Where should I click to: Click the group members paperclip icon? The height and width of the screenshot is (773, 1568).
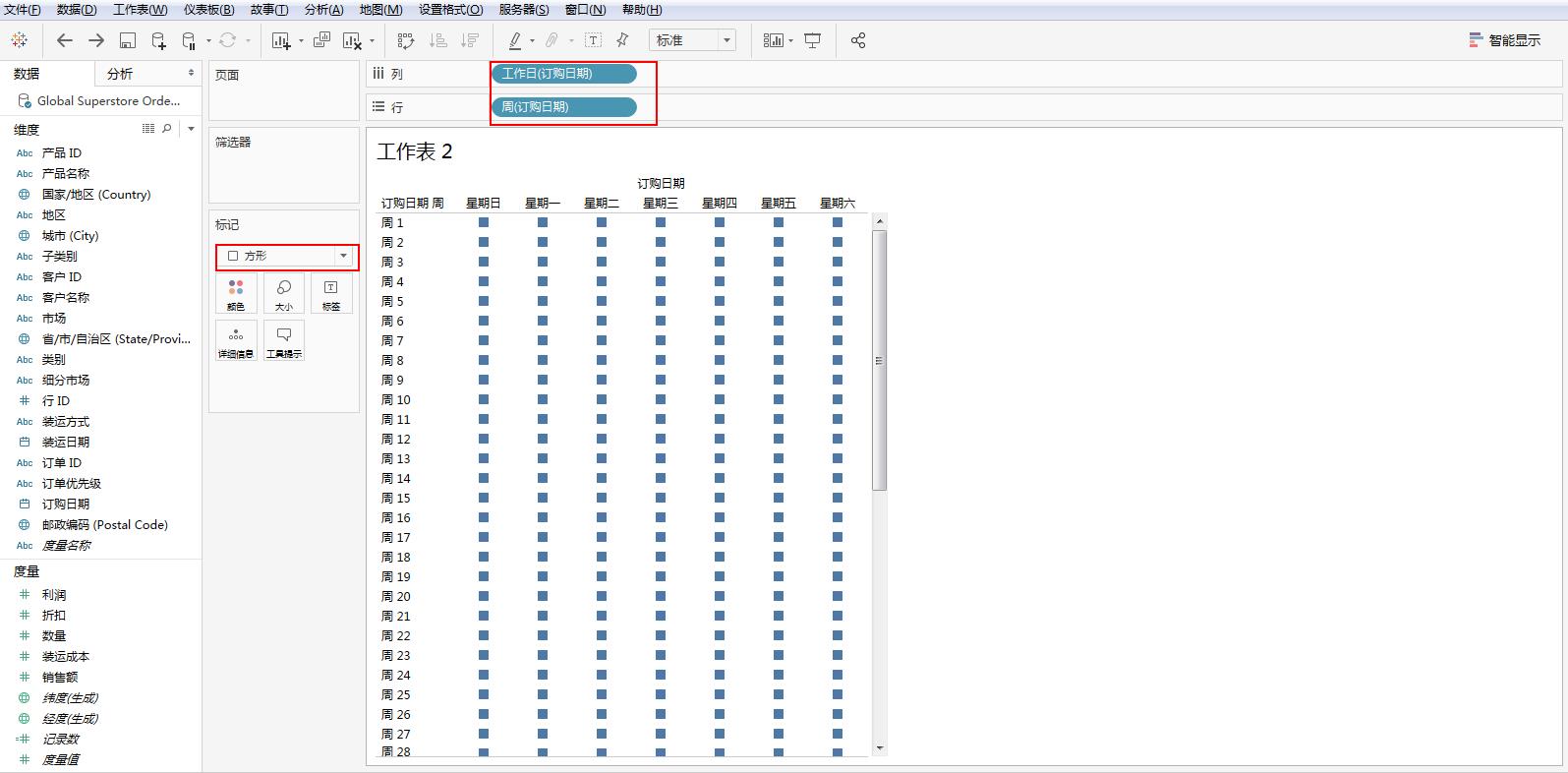pos(552,40)
